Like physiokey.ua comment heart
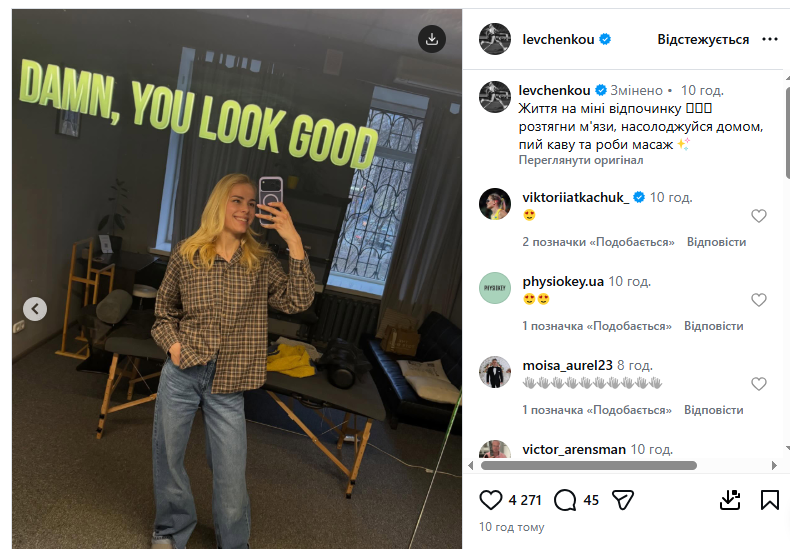The width and height of the screenshot is (790, 549). pos(759,300)
